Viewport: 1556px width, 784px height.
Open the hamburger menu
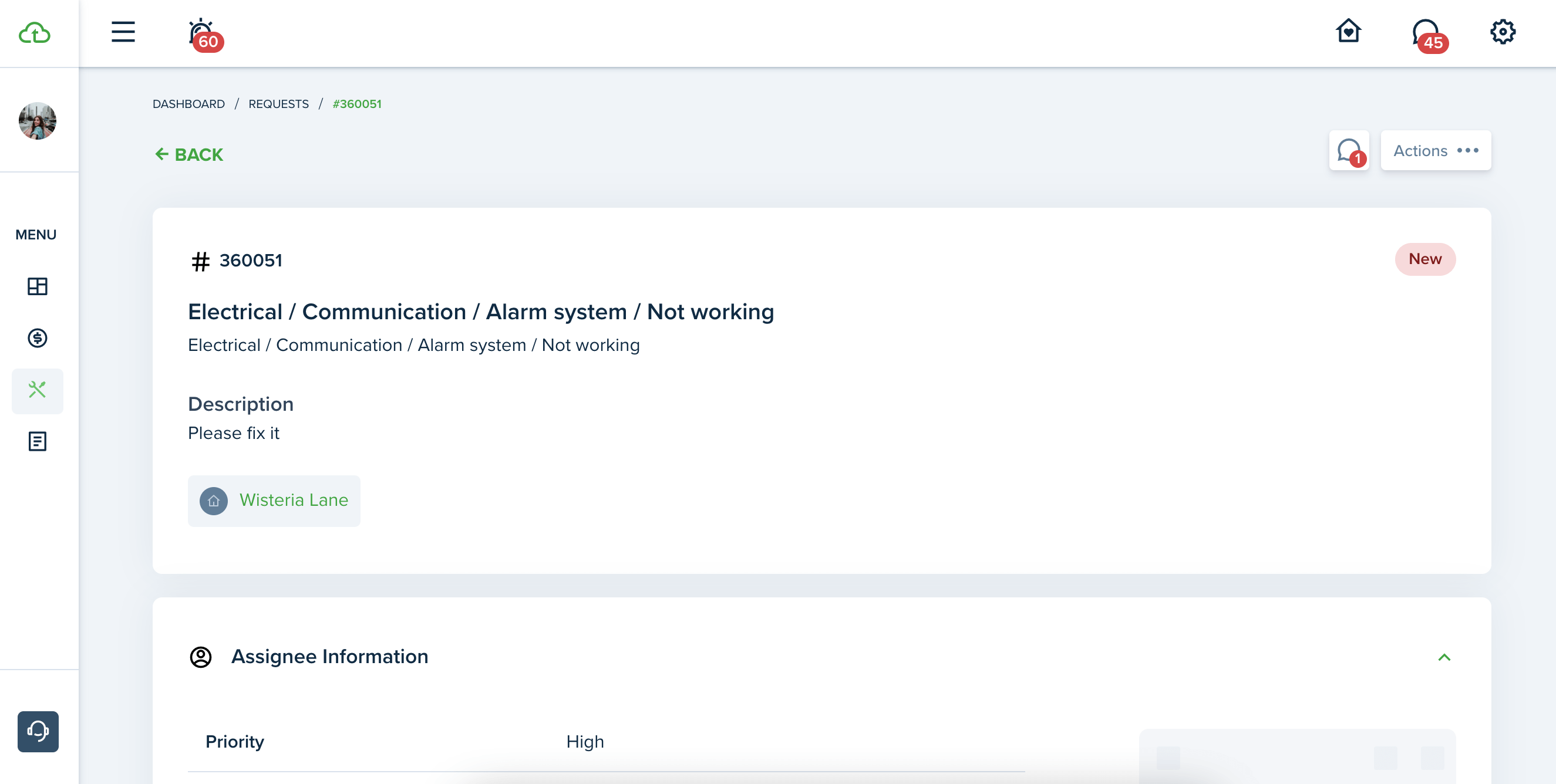123,32
